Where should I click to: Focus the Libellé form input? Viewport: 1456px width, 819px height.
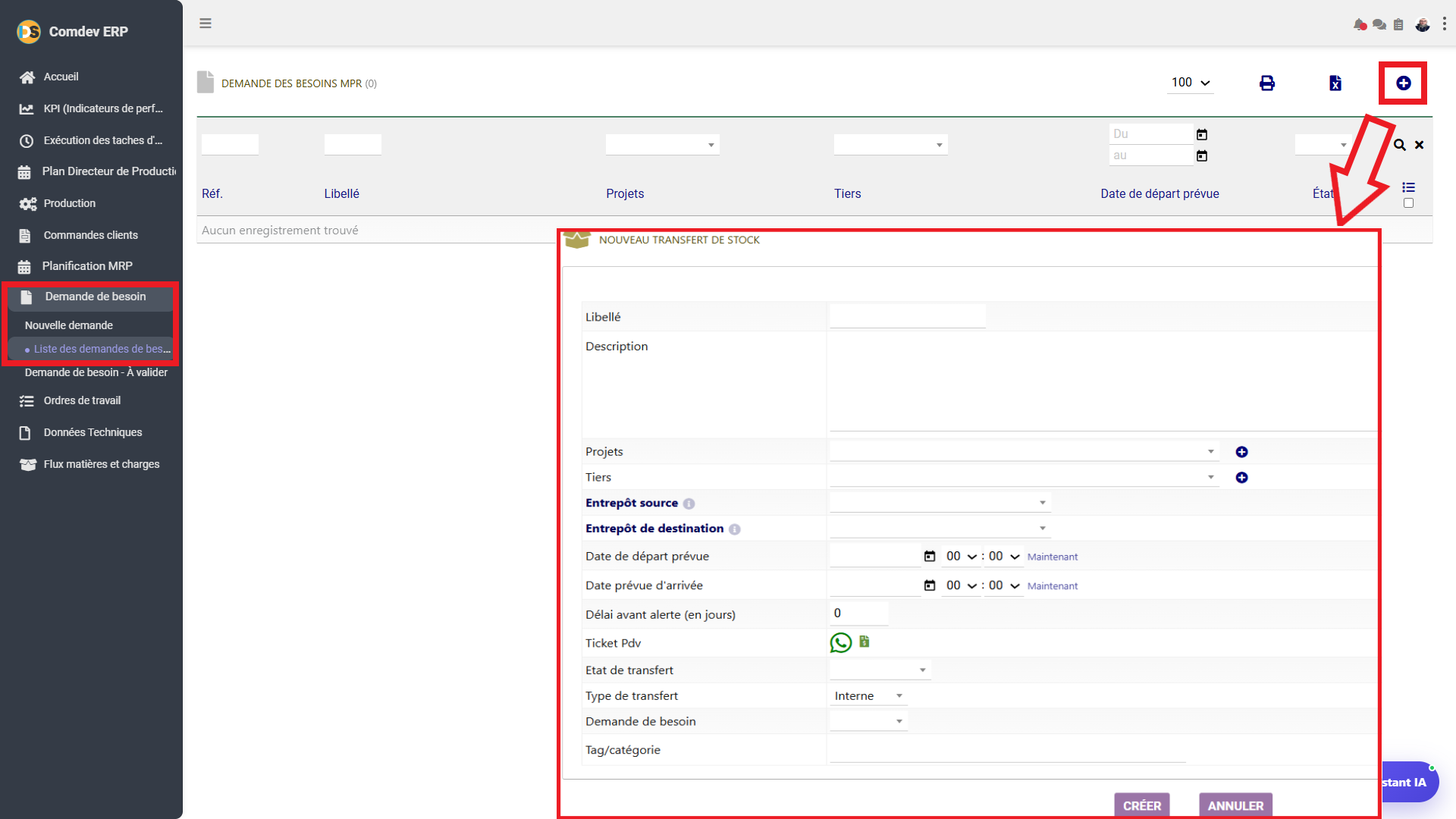[908, 315]
